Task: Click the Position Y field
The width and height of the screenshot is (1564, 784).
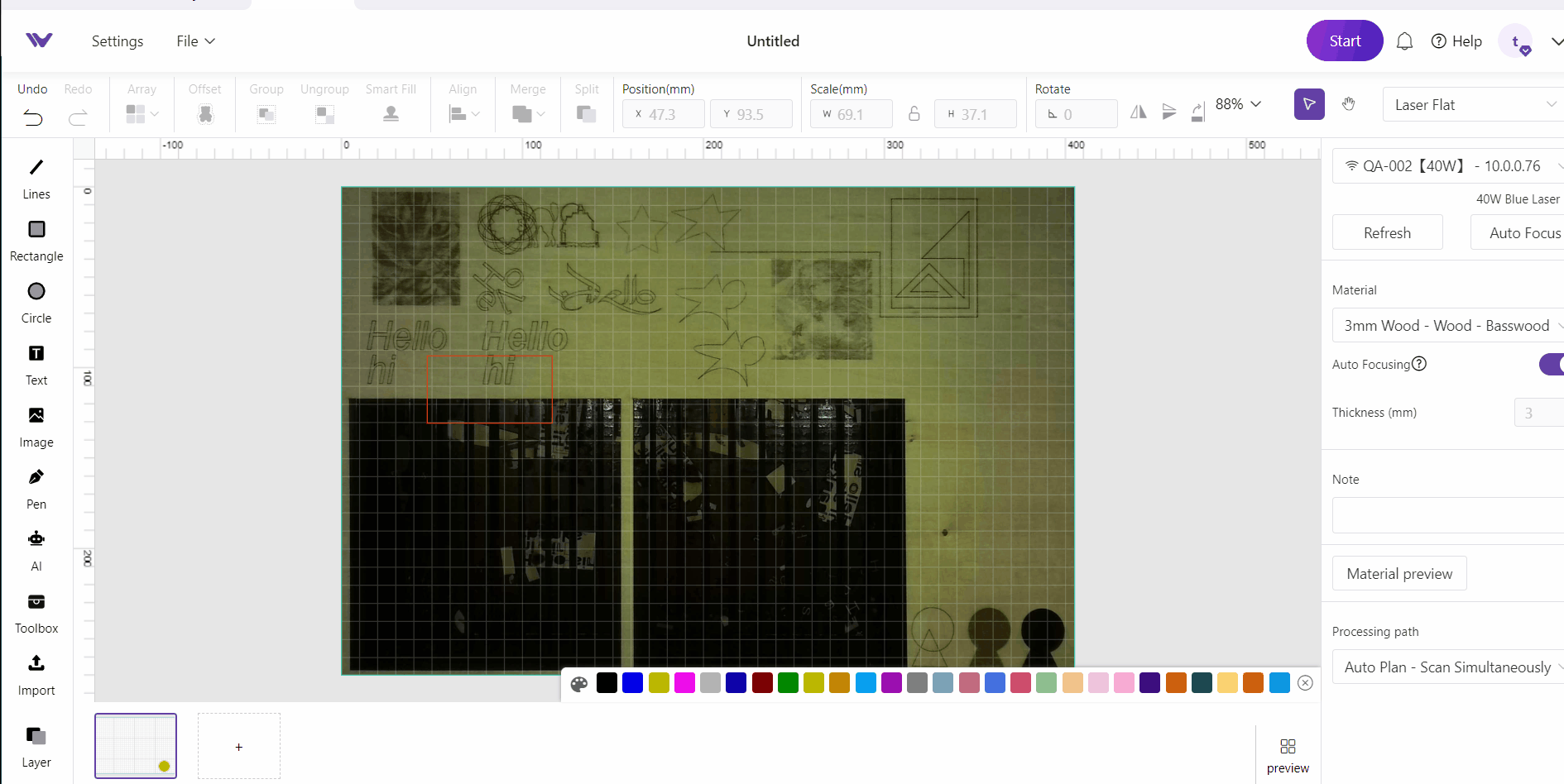Action: (751, 114)
